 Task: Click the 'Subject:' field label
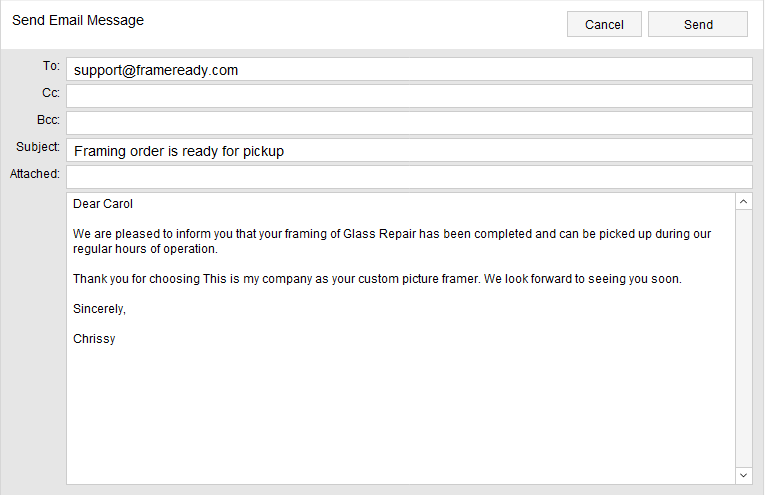(38, 147)
